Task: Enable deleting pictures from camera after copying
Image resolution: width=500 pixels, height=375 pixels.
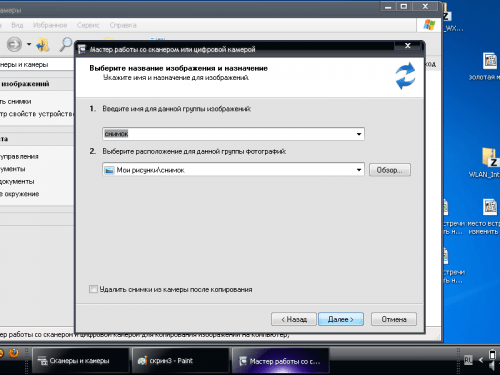Action: click(x=93, y=289)
